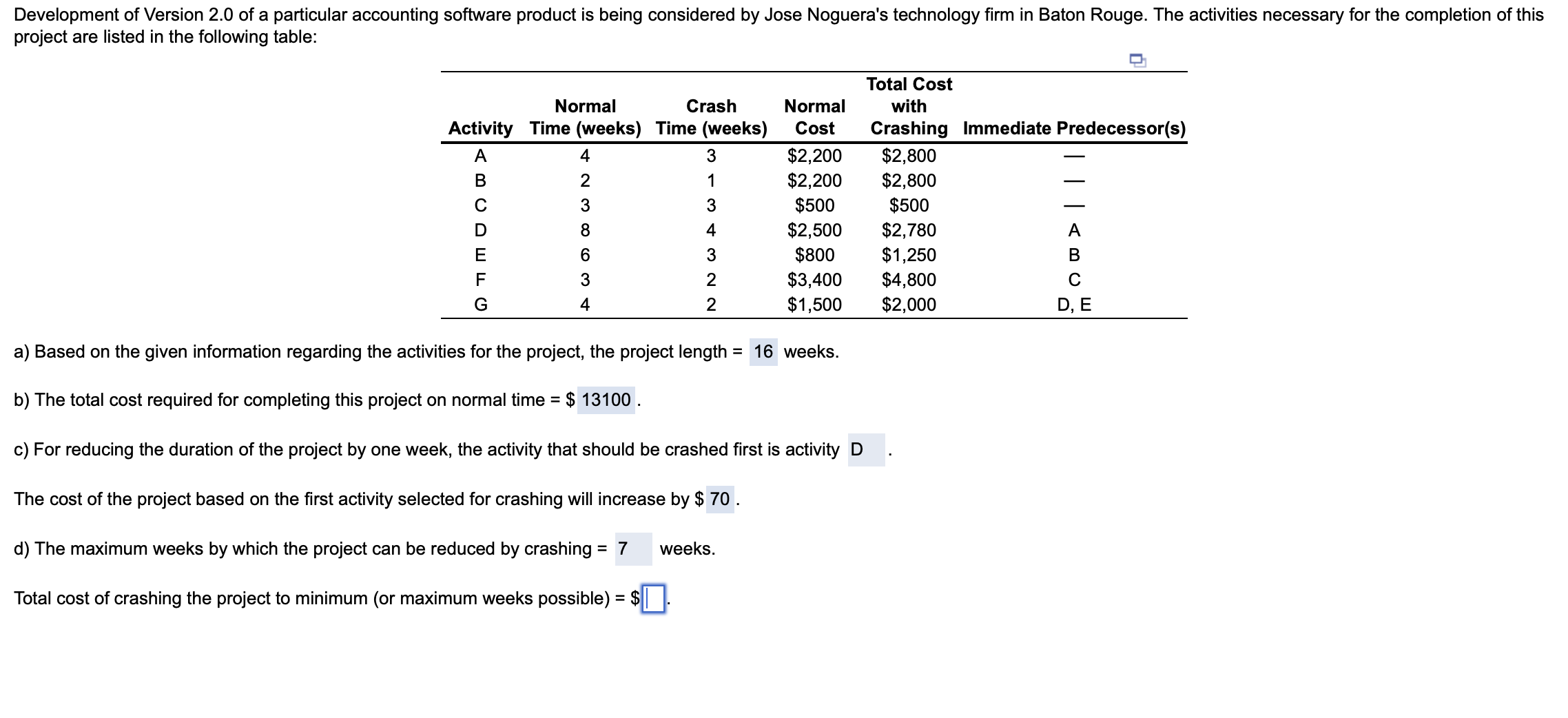Click the $2,780 crash cost for D

[x=909, y=230]
